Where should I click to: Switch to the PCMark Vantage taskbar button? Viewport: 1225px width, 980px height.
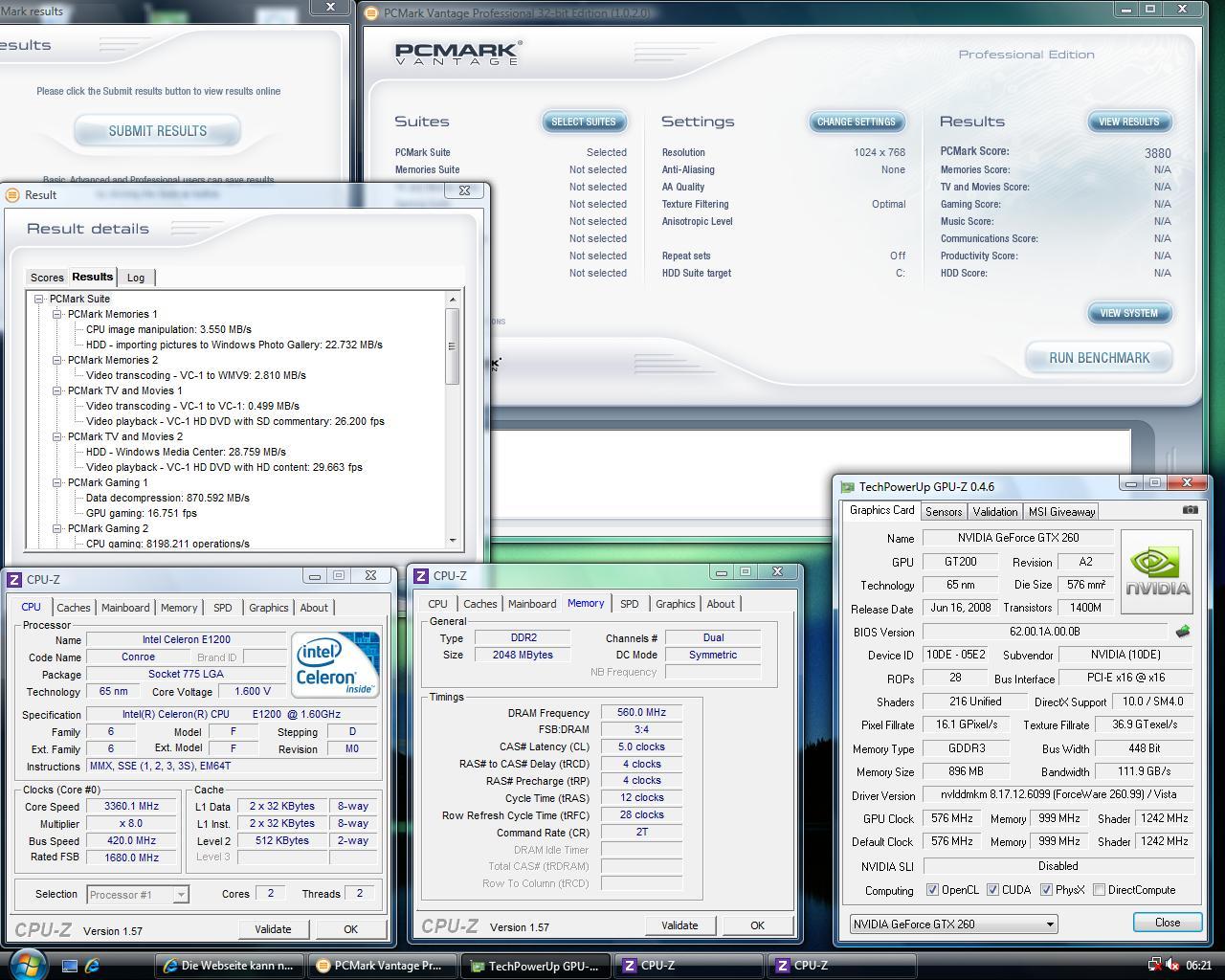(382, 966)
